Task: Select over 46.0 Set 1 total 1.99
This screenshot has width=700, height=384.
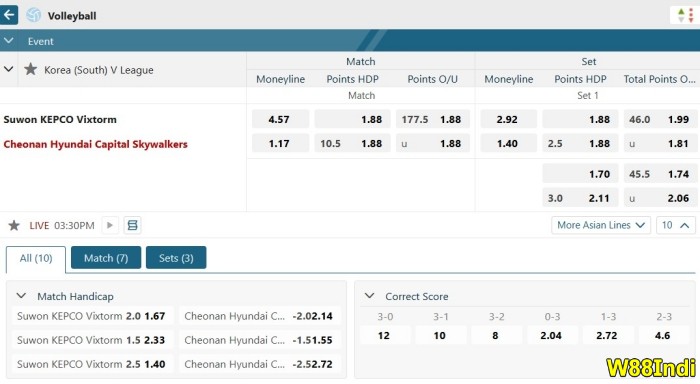Action: pos(661,119)
